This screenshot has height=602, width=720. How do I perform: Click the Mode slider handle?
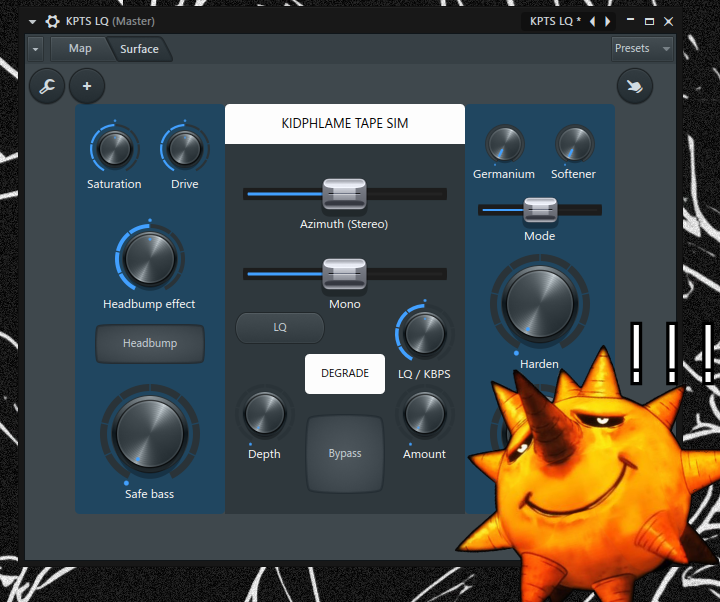(x=540, y=210)
